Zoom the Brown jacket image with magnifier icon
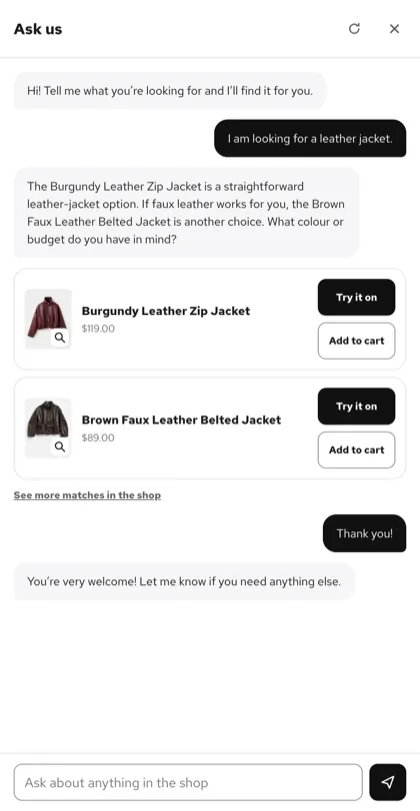Image resolution: width=420 pixels, height=811 pixels. pyautogui.click(x=60, y=447)
